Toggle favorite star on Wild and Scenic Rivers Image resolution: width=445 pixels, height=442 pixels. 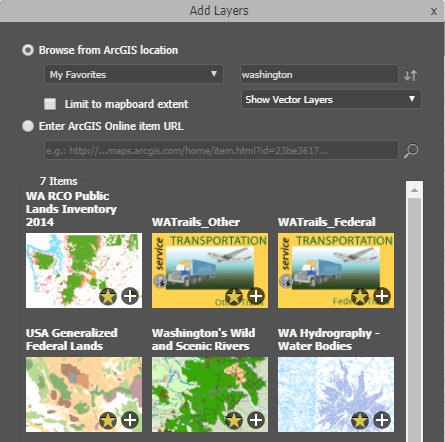(x=234, y=420)
